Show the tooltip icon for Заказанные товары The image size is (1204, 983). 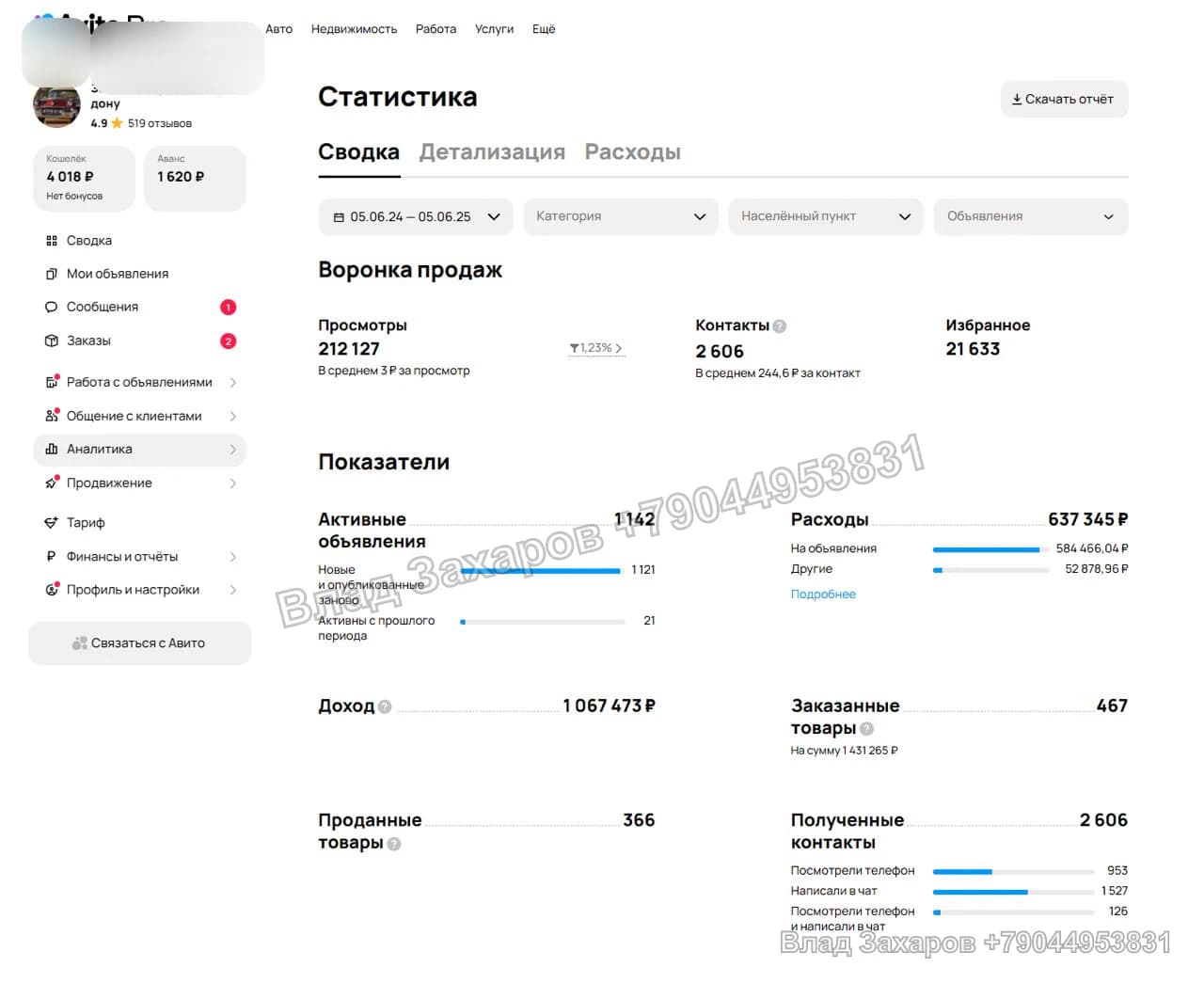click(x=866, y=729)
